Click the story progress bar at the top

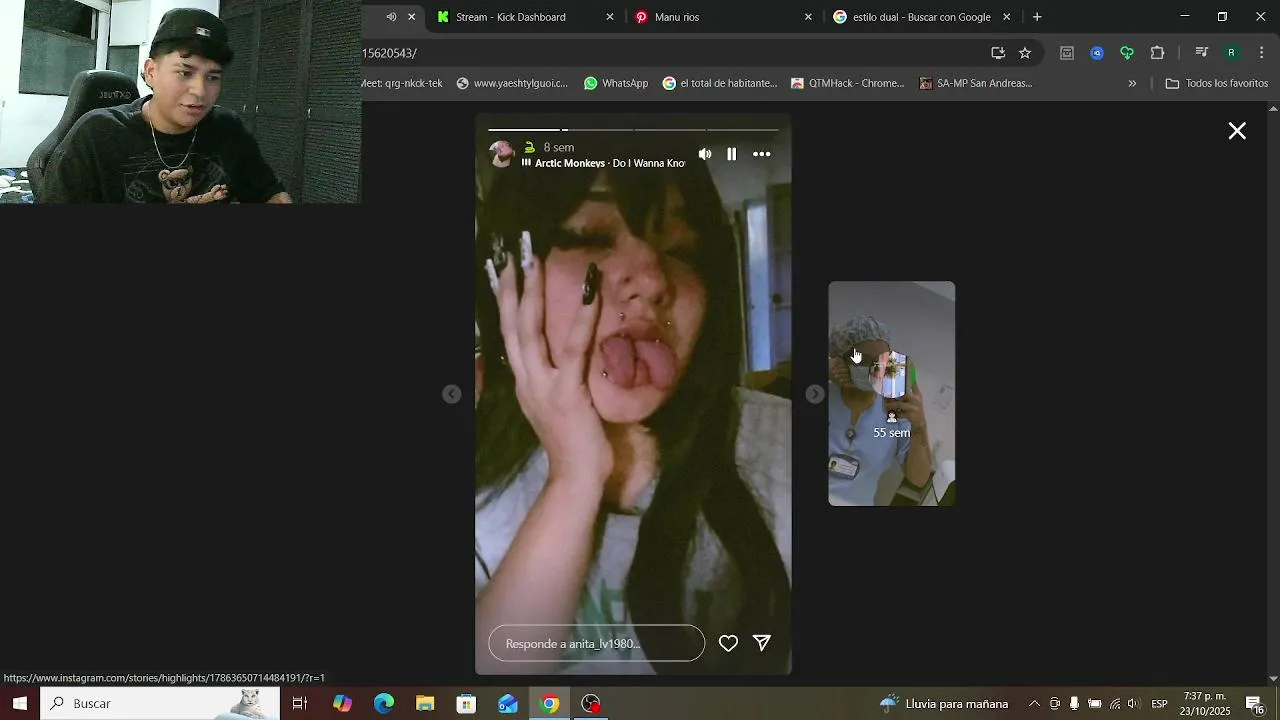633,130
